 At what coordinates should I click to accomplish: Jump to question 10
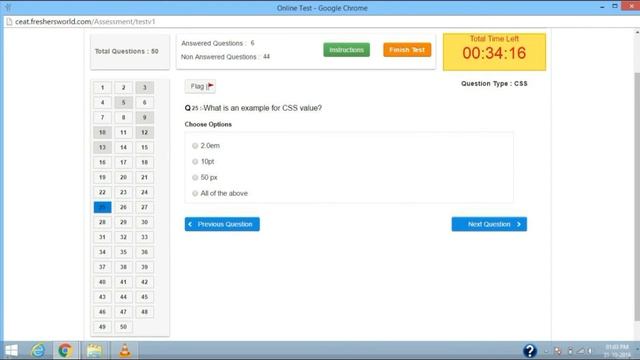102,132
